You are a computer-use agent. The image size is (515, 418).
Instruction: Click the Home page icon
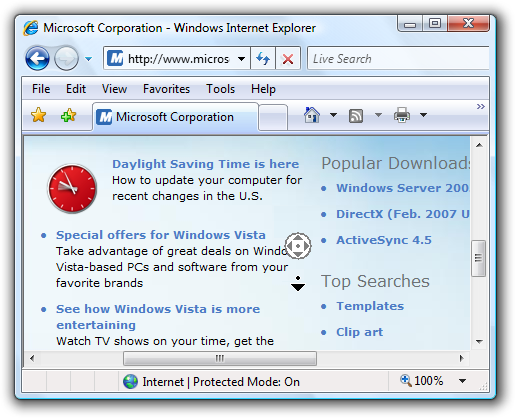click(312, 115)
